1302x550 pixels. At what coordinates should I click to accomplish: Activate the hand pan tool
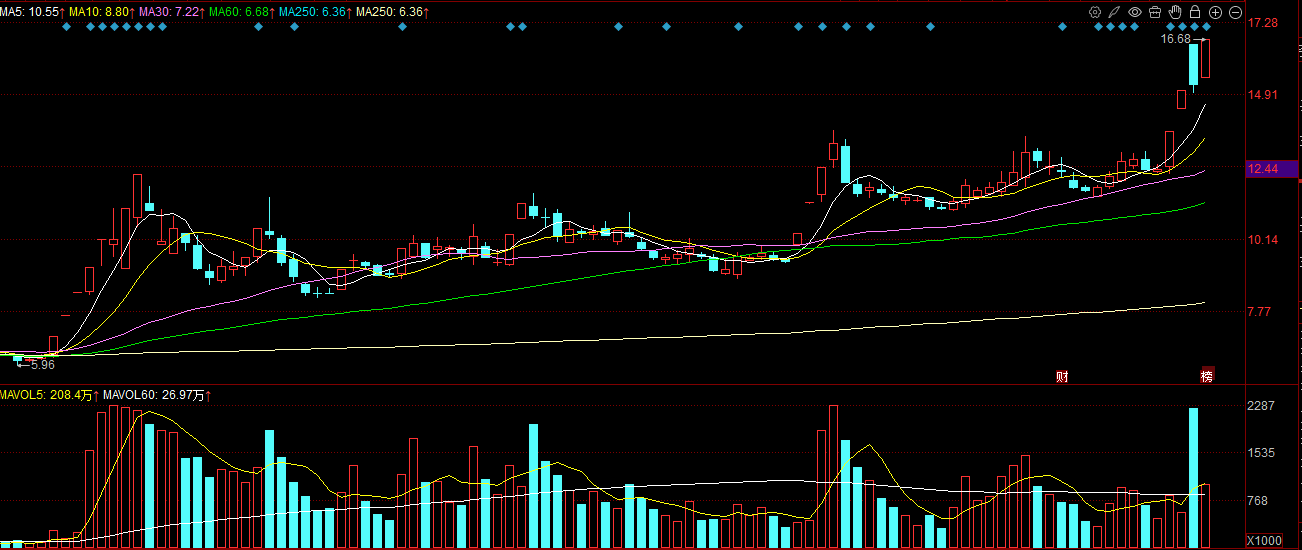(1175, 12)
